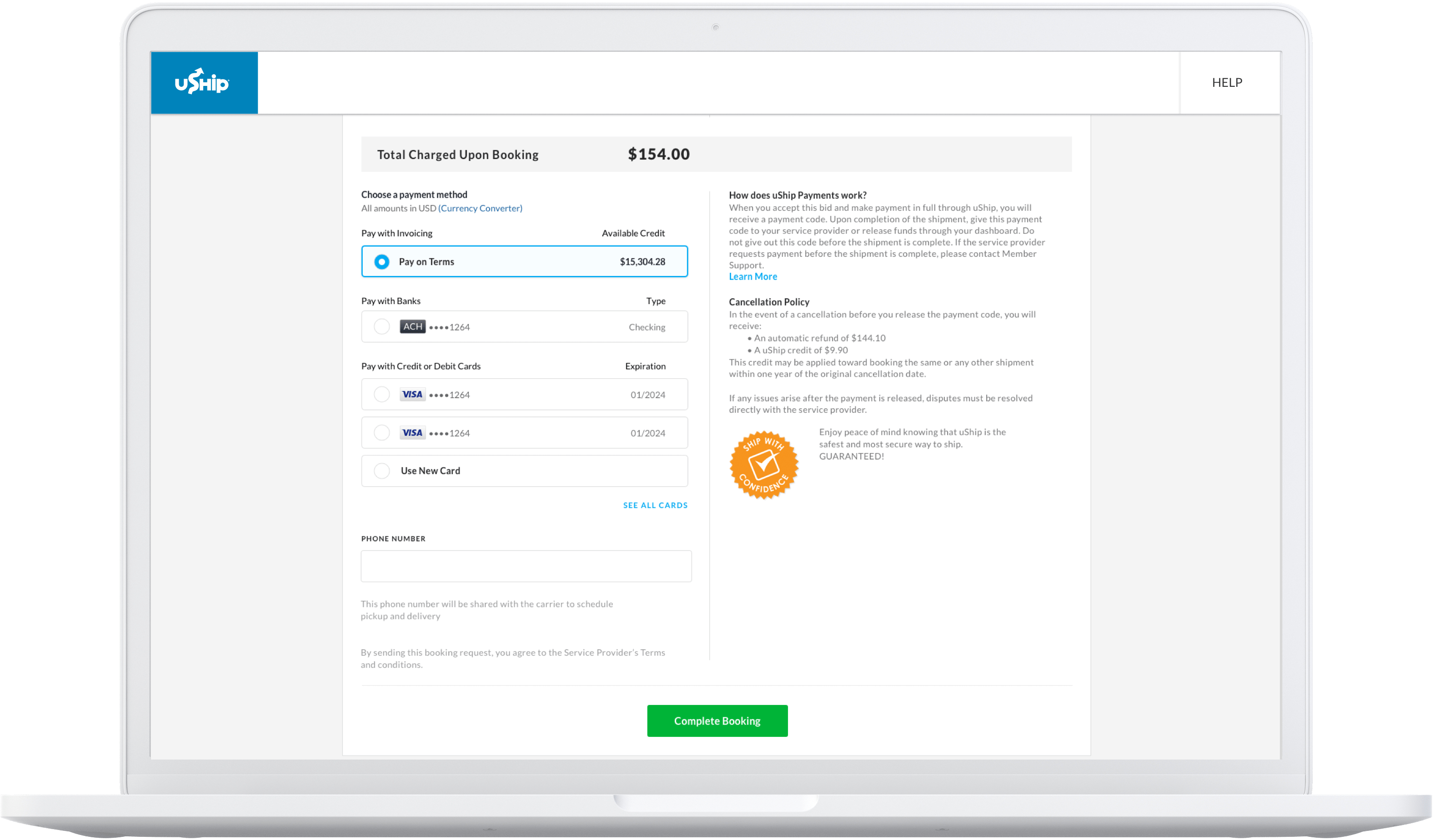This screenshot has height=840, width=1434.
Task: Choose the first VISA card ending 1264
Action: pos(524,394)
